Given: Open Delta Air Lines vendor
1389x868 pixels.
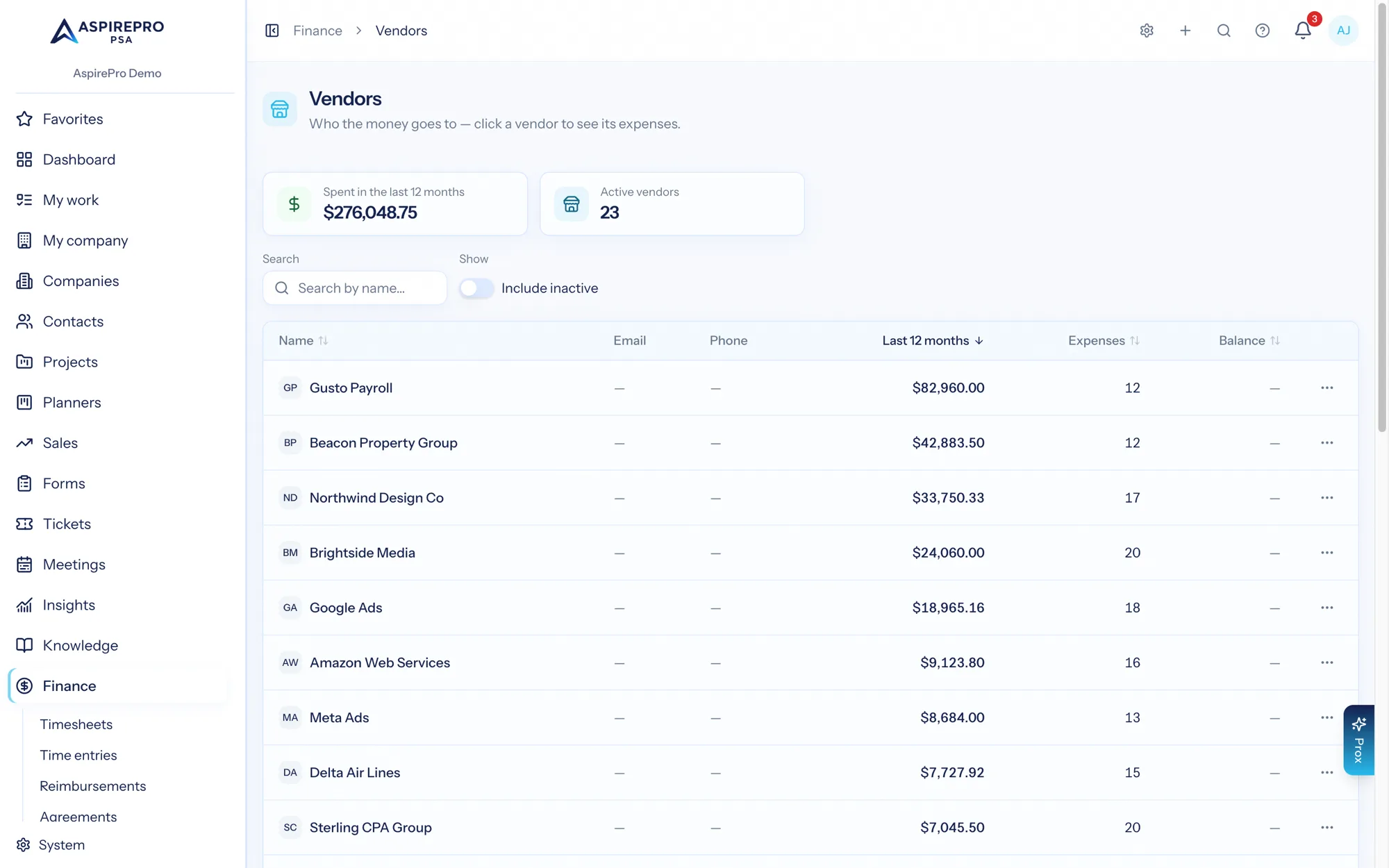Looking at the screenshot, I should pyautogui.click(x=355, y=773).
